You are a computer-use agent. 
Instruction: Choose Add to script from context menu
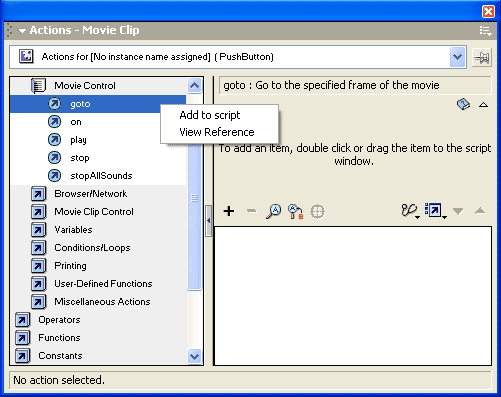pos(210,115)
